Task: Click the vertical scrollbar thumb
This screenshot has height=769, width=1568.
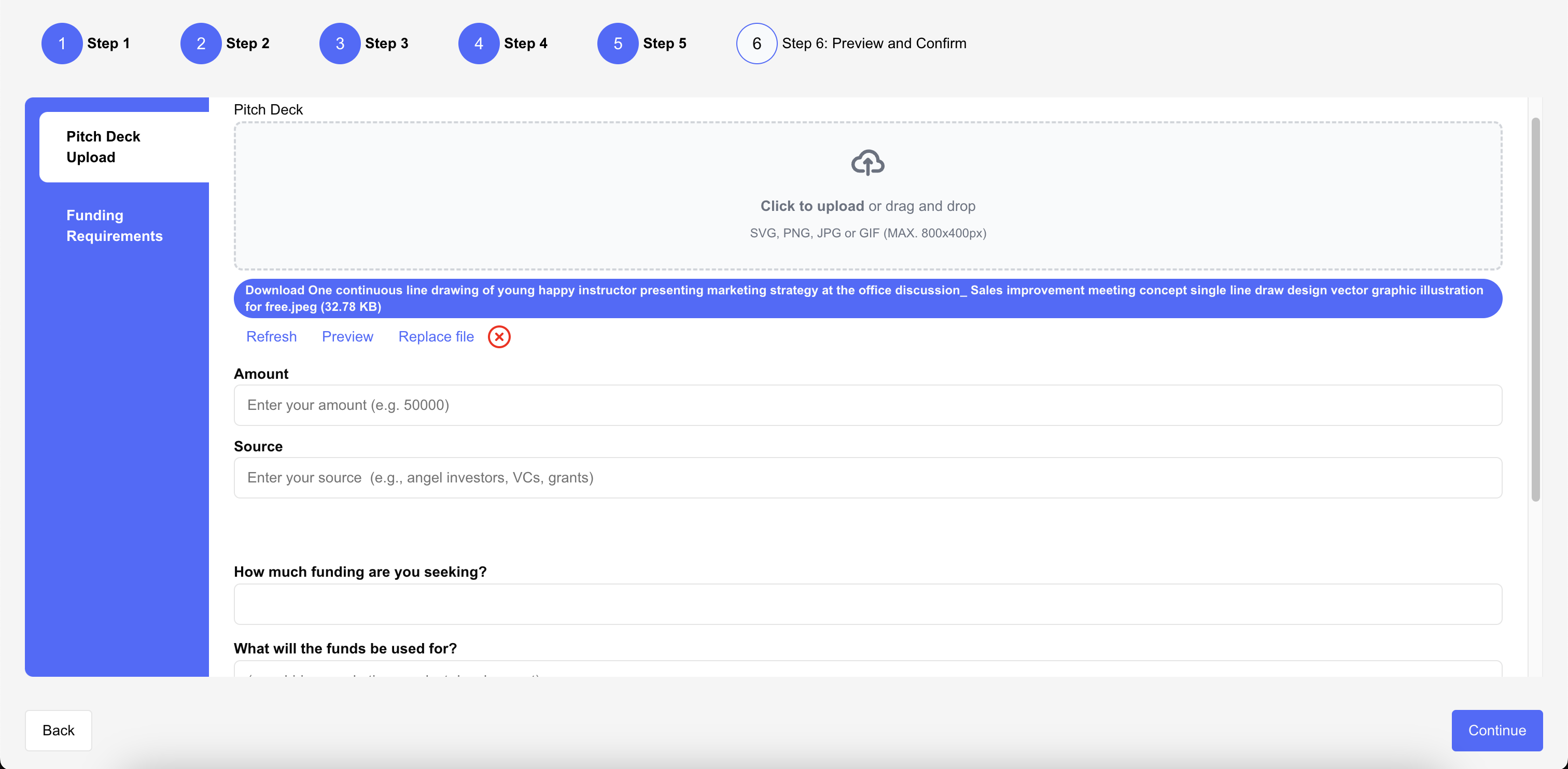Action: tap(1535, 309)
